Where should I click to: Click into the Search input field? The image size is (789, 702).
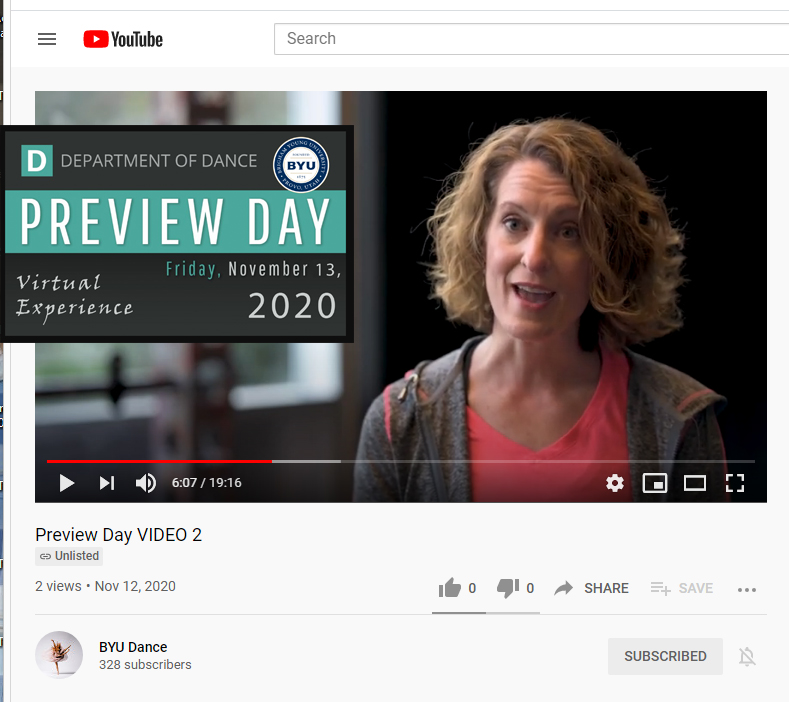(x=530, y=39)
